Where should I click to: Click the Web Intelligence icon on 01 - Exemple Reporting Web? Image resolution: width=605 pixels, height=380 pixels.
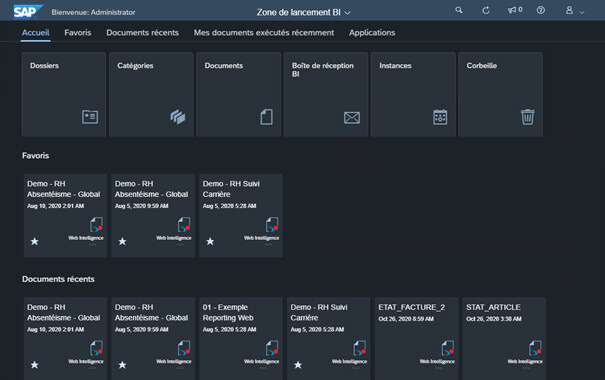point(272,348)
